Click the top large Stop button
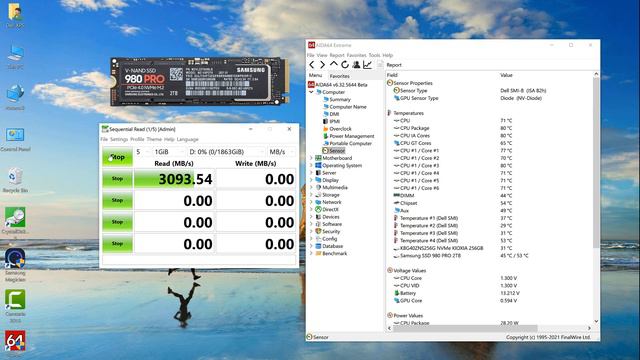This screenshot has width=640, height=360. [117, 157]
